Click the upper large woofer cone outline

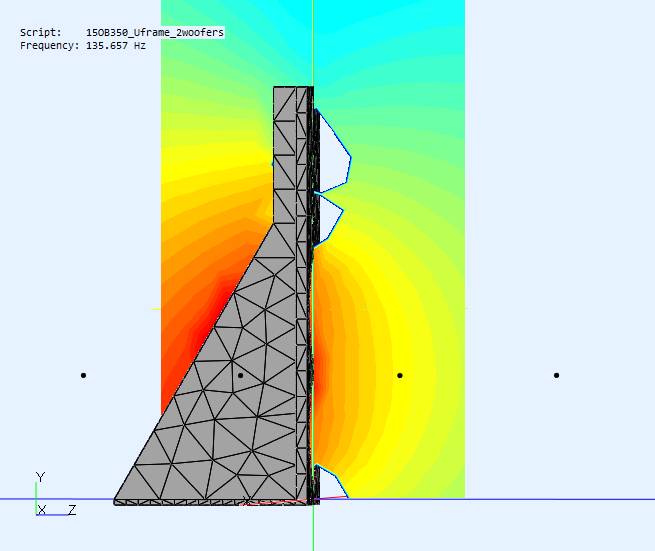pos(333,150)
